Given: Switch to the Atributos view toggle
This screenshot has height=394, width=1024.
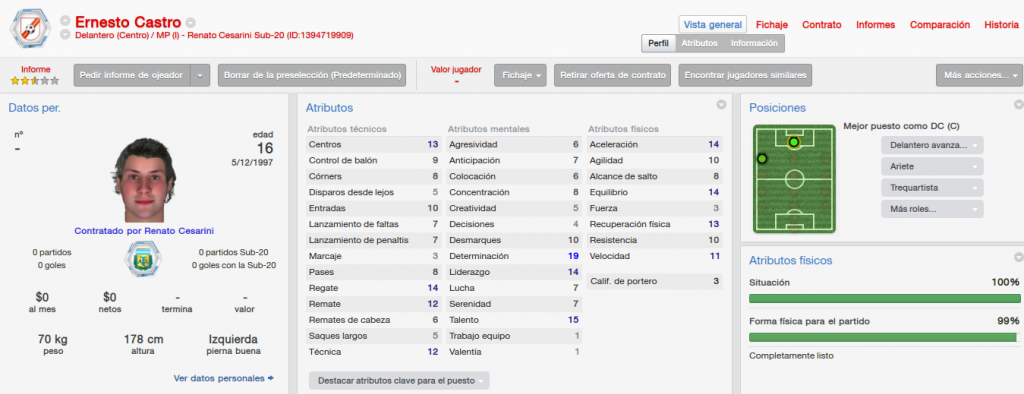Looking at the screenshot, I should click(x=699, y=43).
